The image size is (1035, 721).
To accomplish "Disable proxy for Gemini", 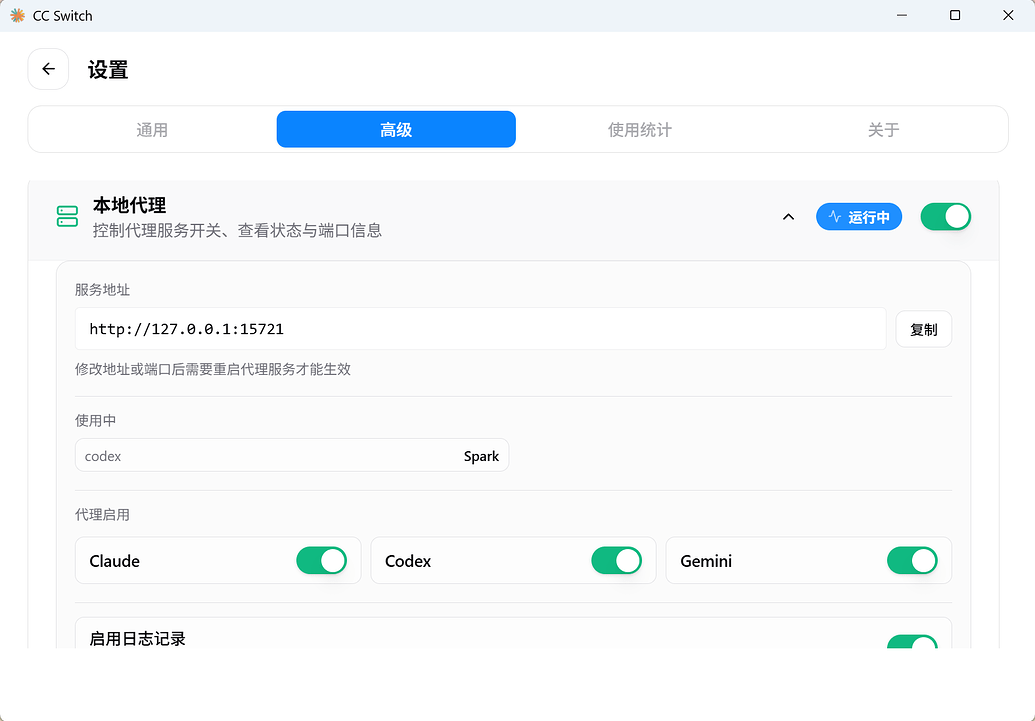I will [x=912, y=561].
